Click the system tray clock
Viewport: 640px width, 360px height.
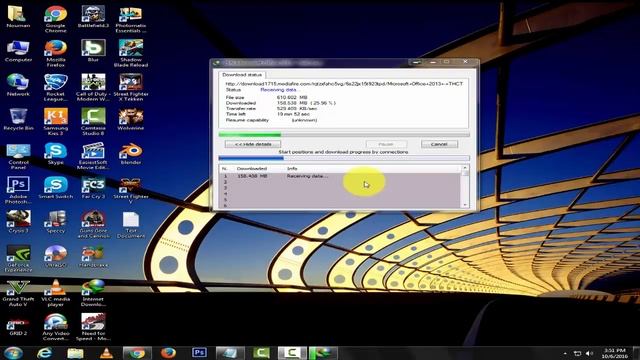click(615, 353)
